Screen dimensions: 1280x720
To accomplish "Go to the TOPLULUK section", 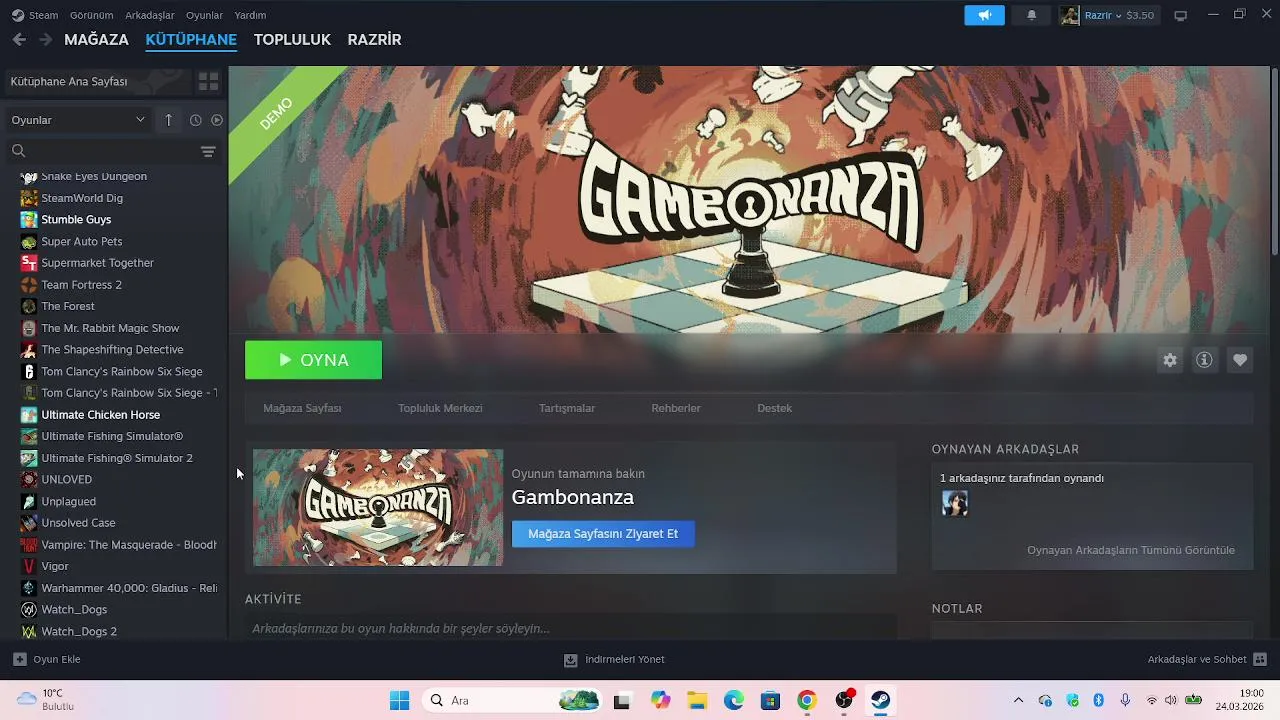I will tap(292, 40).
